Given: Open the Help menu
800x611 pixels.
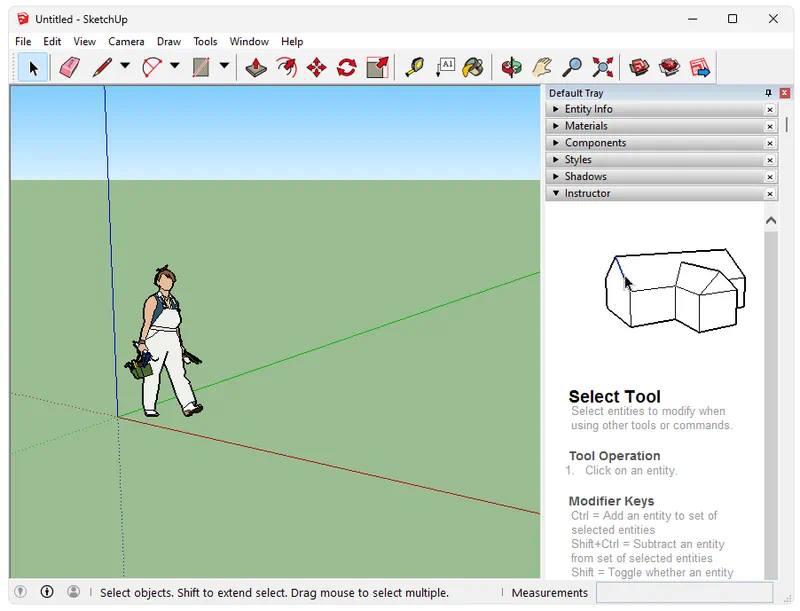Looking at the screenshot, I should [x=292, y=41].
